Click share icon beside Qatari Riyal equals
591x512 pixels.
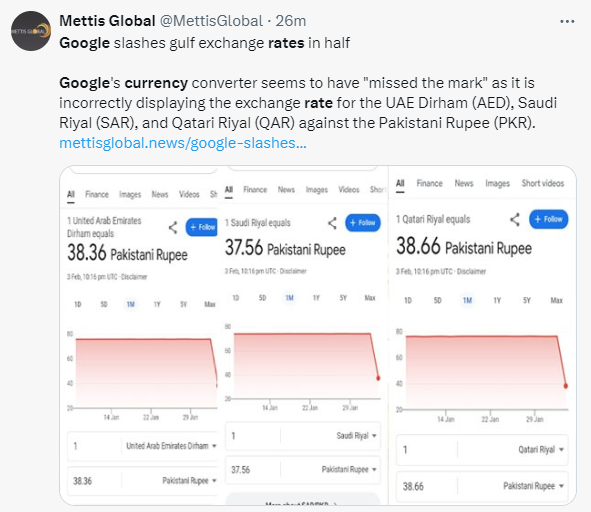pos(514,219)
